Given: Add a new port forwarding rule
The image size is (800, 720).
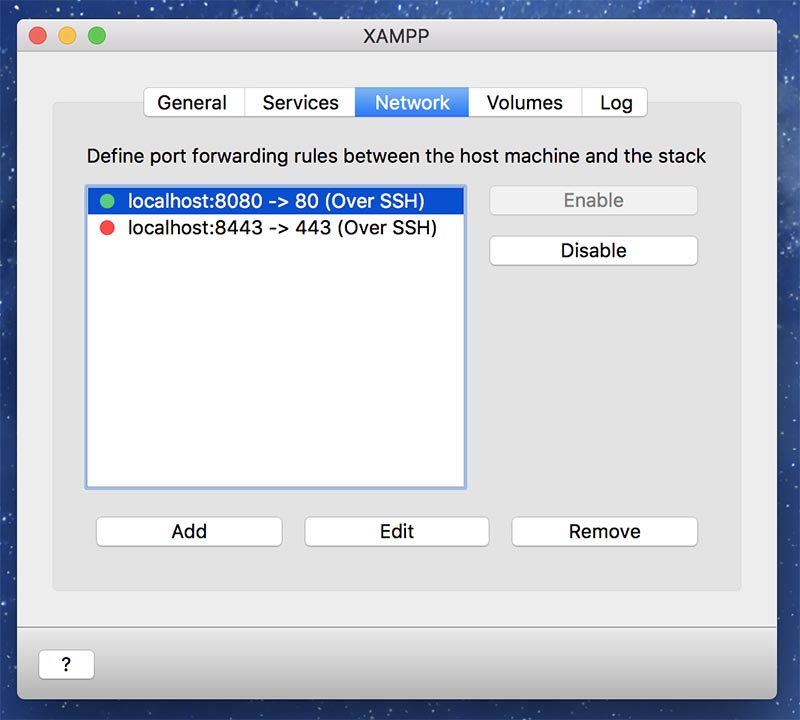Looking at the screenshot, I should 189,532.
